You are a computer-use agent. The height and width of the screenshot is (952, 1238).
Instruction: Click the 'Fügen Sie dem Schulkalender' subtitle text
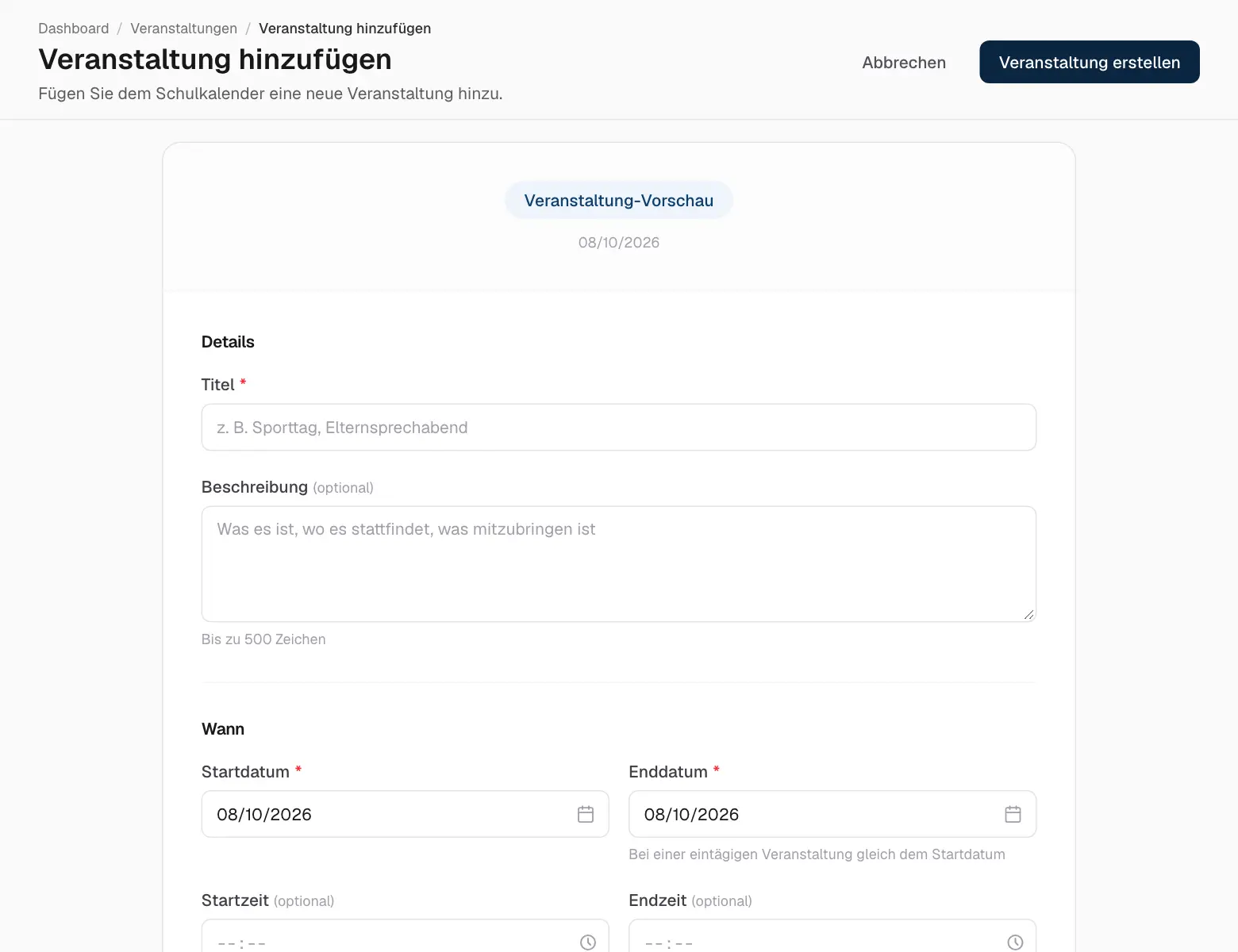[x=271, y=94]
